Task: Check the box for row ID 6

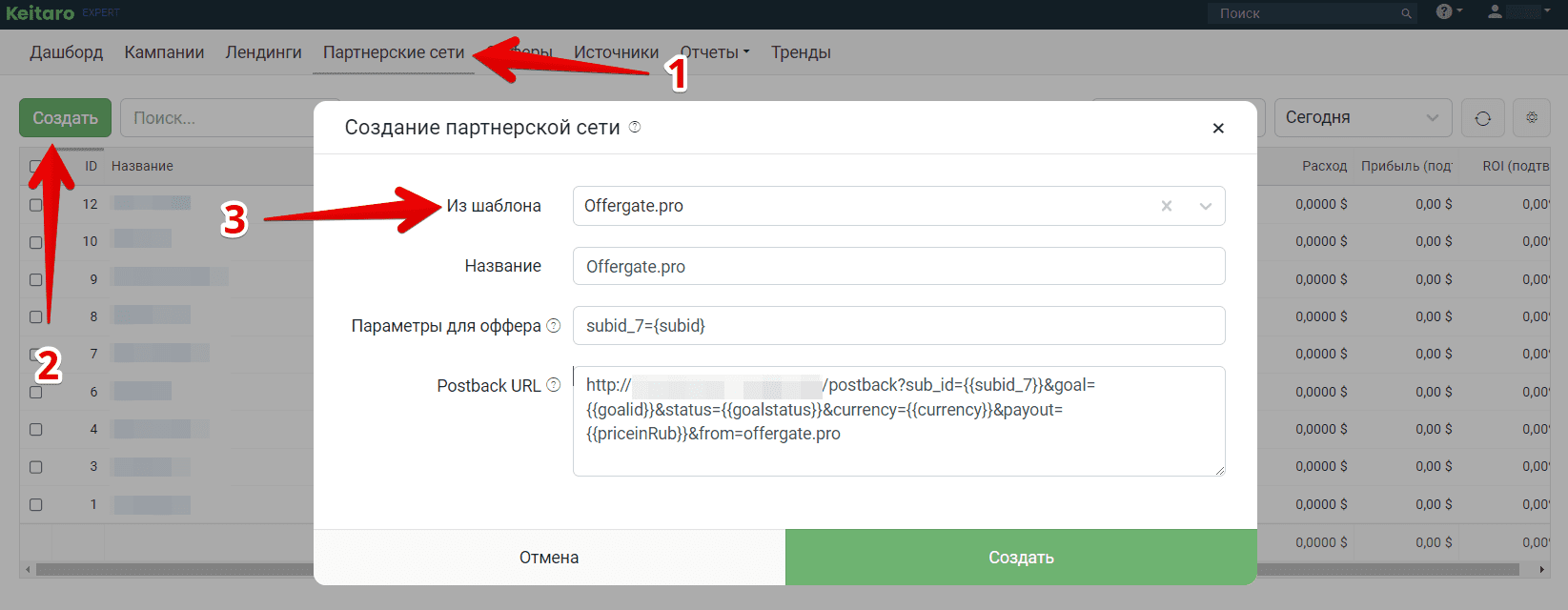Action: (36, 392)
